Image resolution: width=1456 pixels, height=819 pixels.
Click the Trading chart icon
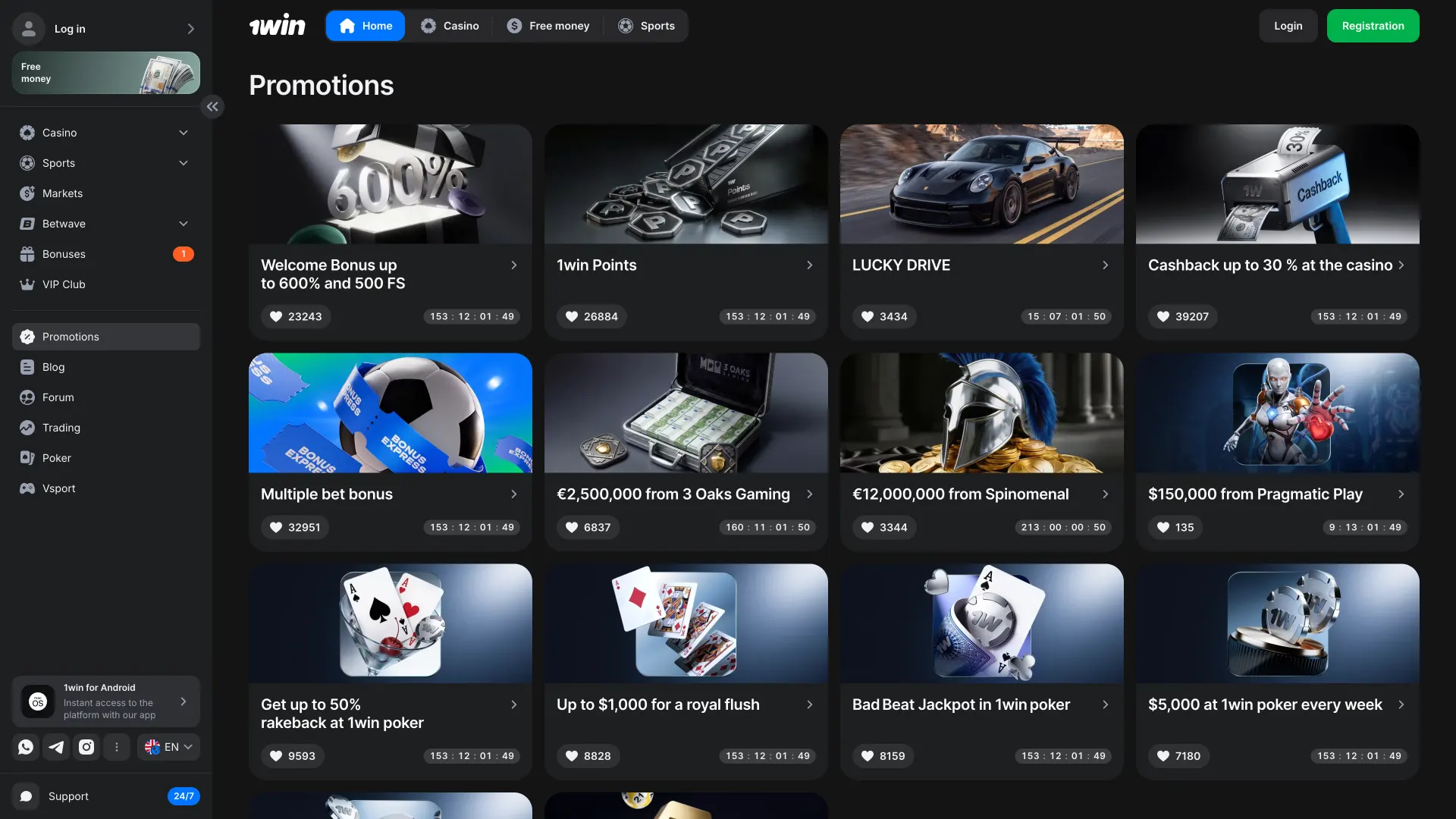point(27,428)
